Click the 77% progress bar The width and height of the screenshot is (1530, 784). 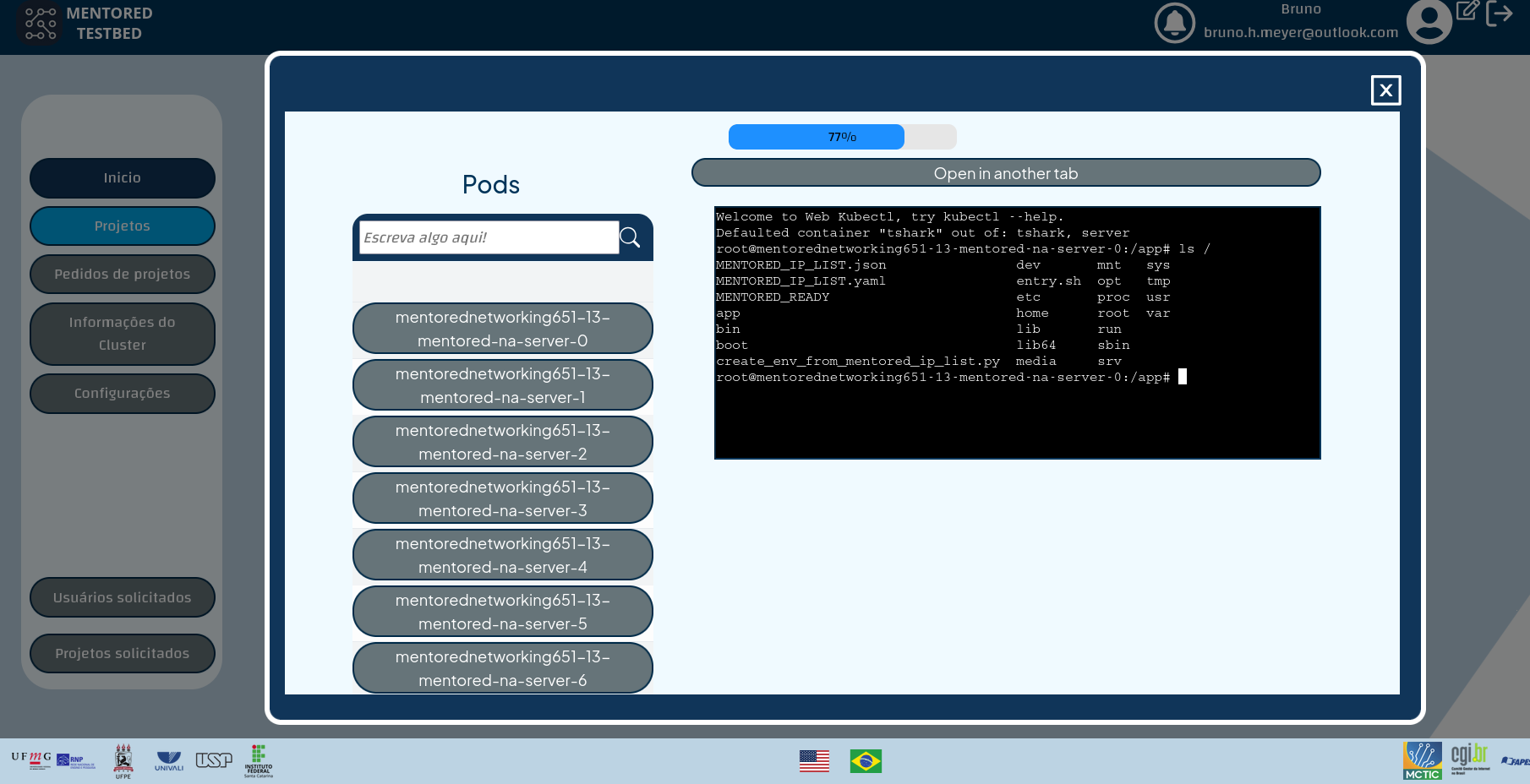point(840,136)
